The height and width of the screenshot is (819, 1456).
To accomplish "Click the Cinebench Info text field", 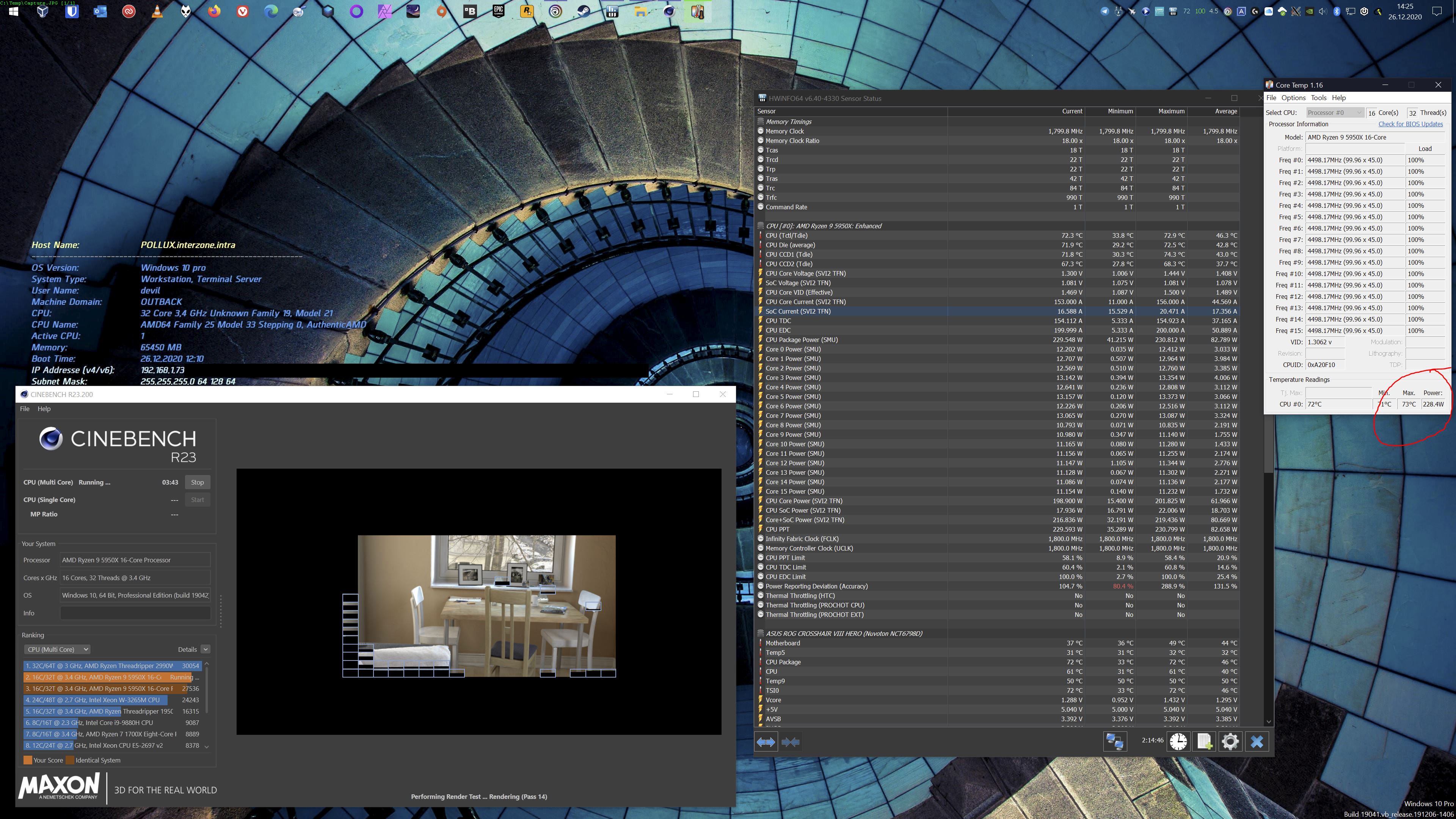I will 135,613.
